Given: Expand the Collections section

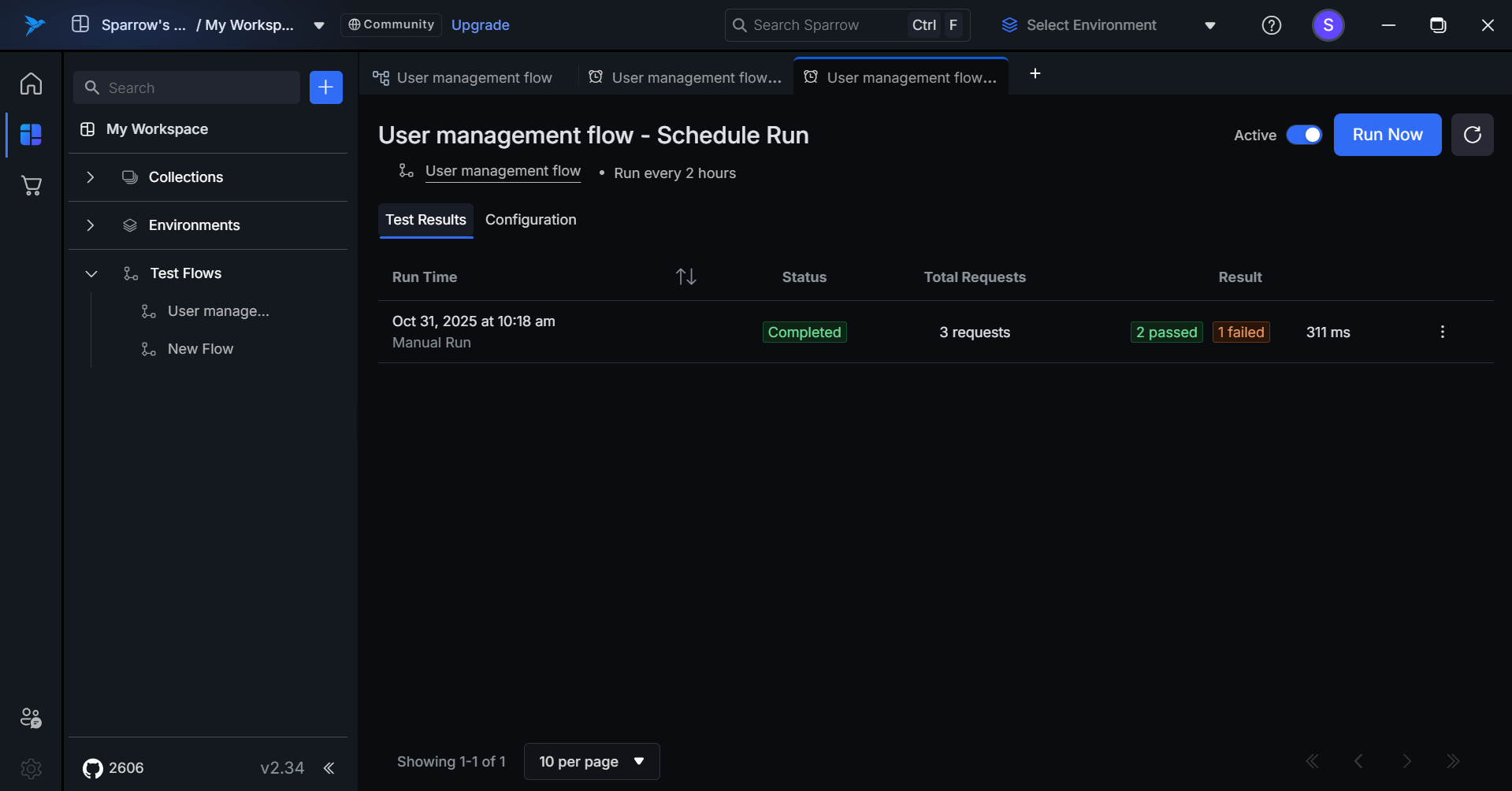Looking at the screenshot, I should pos(91,177).
